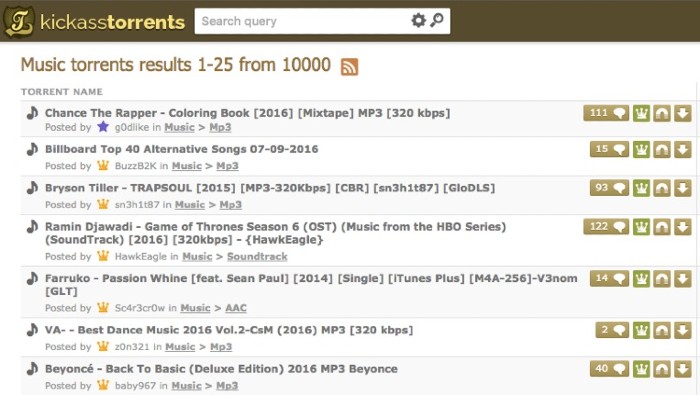Music note icon beside Chance The Rapper
The width and height of the screenshot is (700, 395).
click(x=32, y=113)
